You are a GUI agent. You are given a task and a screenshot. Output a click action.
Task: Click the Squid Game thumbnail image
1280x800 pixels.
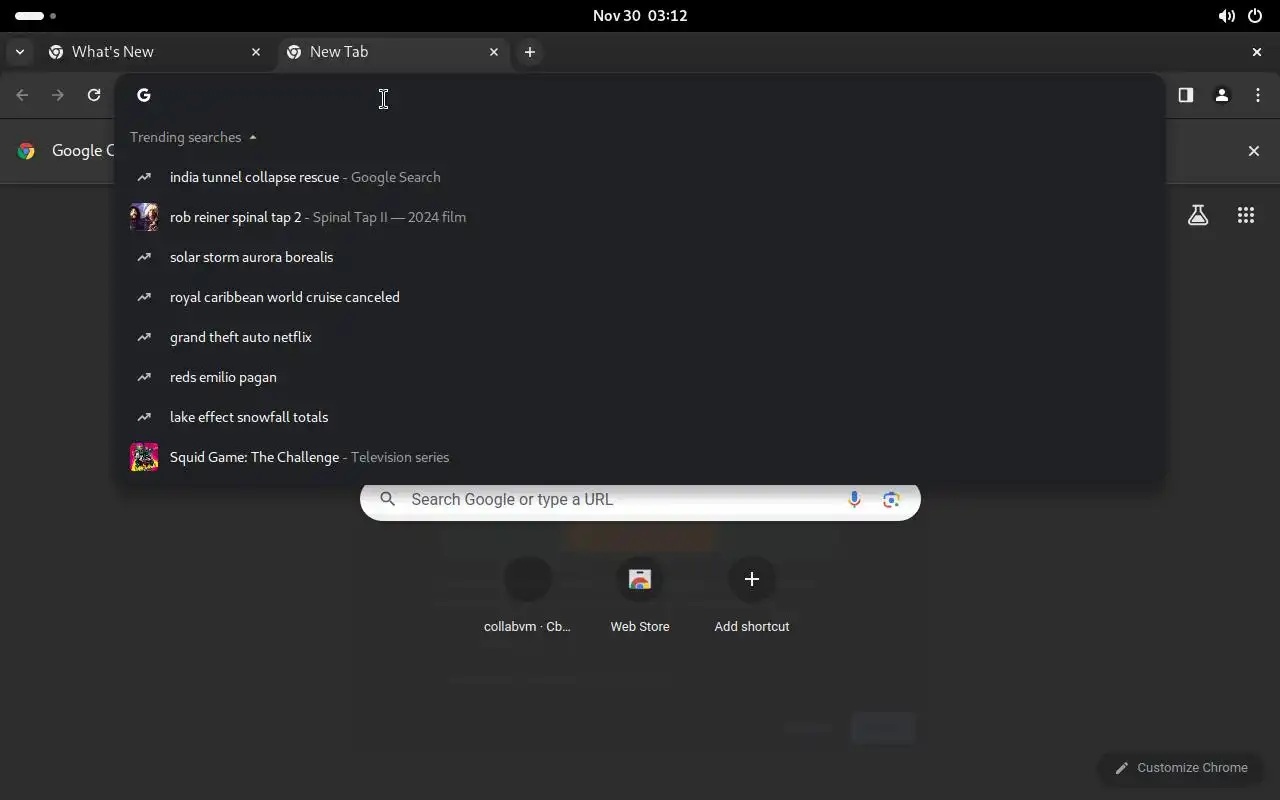point(144,457)
